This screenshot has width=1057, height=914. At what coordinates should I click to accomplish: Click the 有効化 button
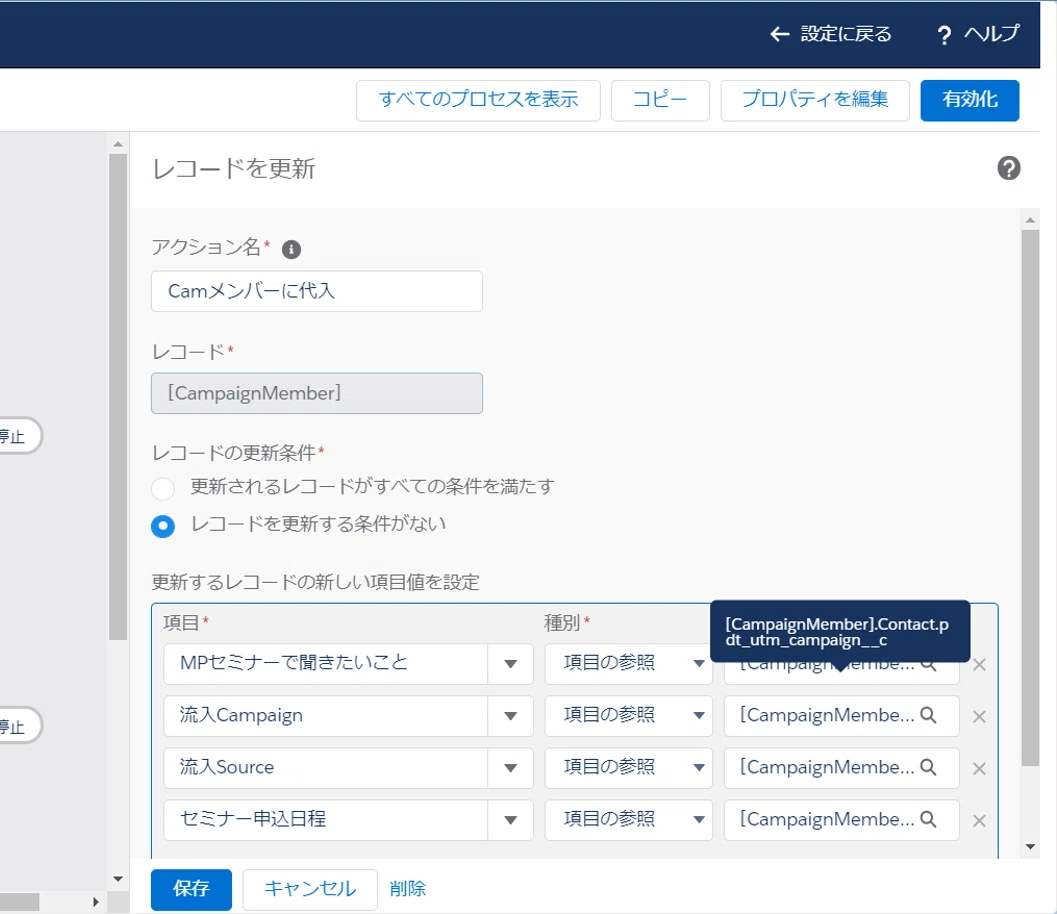click(x=969, y=100)
